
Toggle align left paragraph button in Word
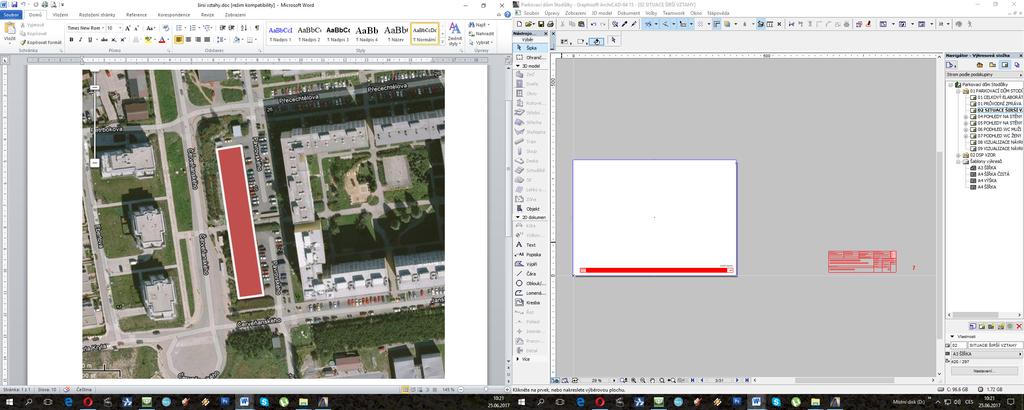pyautogui.click(x=179, y=40)
